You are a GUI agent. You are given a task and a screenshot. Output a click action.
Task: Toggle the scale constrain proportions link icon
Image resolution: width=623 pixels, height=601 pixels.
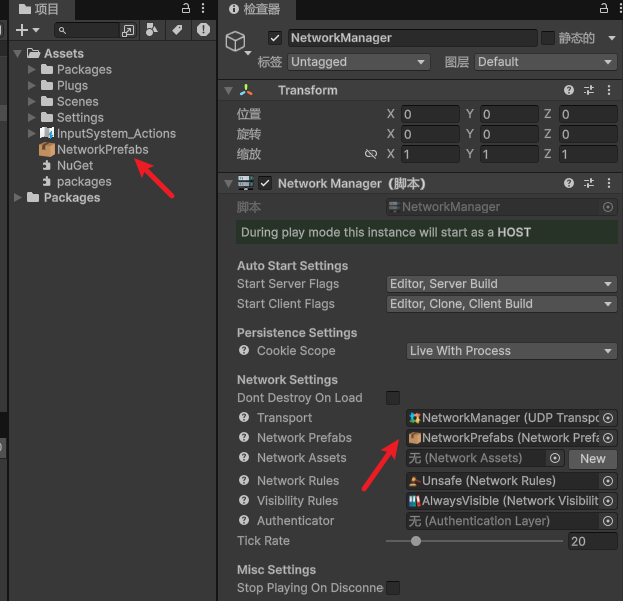pos(371,154)
